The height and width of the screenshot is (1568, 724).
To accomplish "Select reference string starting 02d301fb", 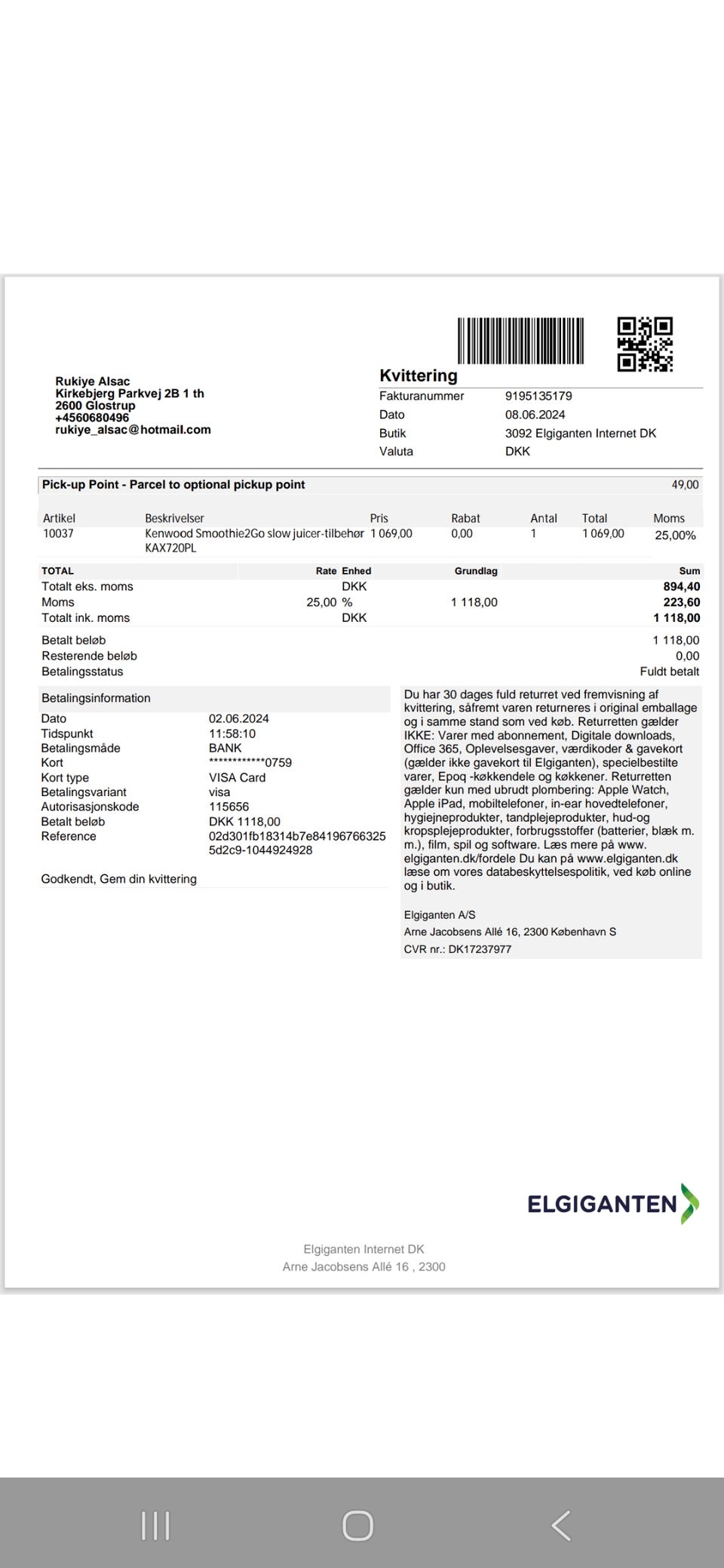I will 297,844.
